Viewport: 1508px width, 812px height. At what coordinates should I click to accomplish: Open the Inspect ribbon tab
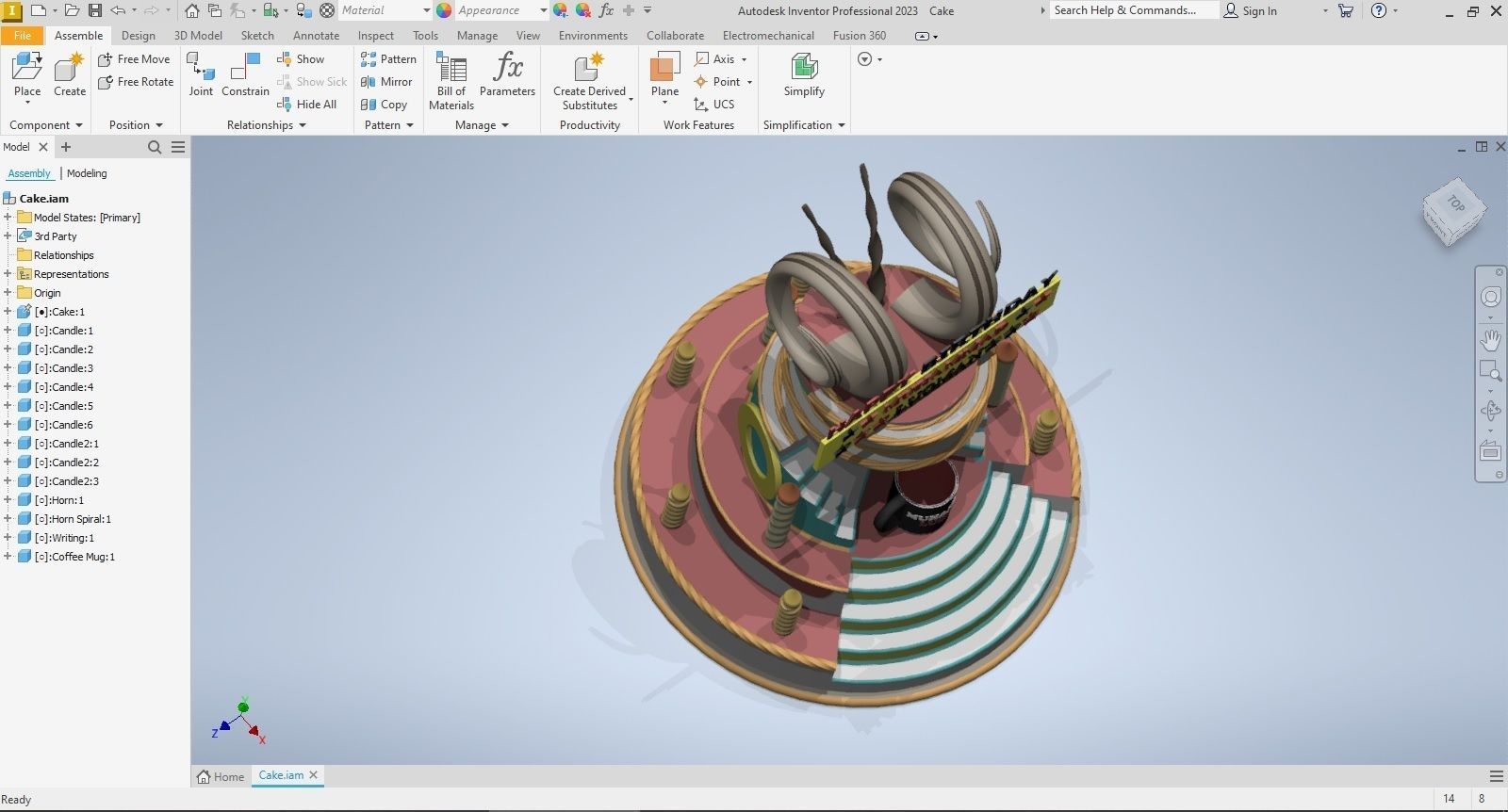[x=376, y=36]
